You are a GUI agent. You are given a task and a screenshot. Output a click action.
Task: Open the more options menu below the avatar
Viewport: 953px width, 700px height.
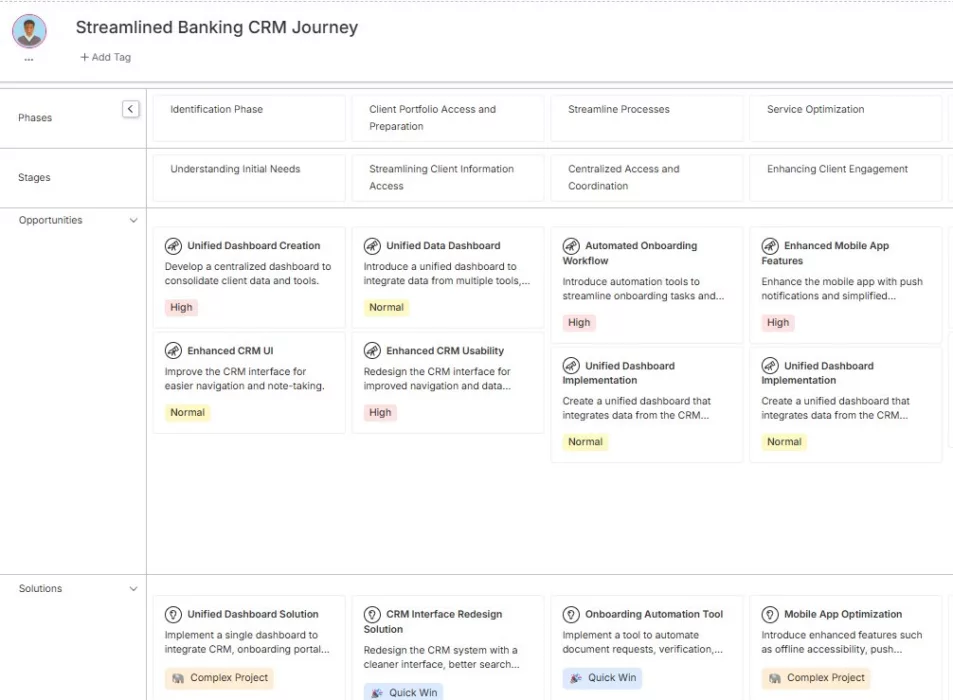(x=28, y=58)
